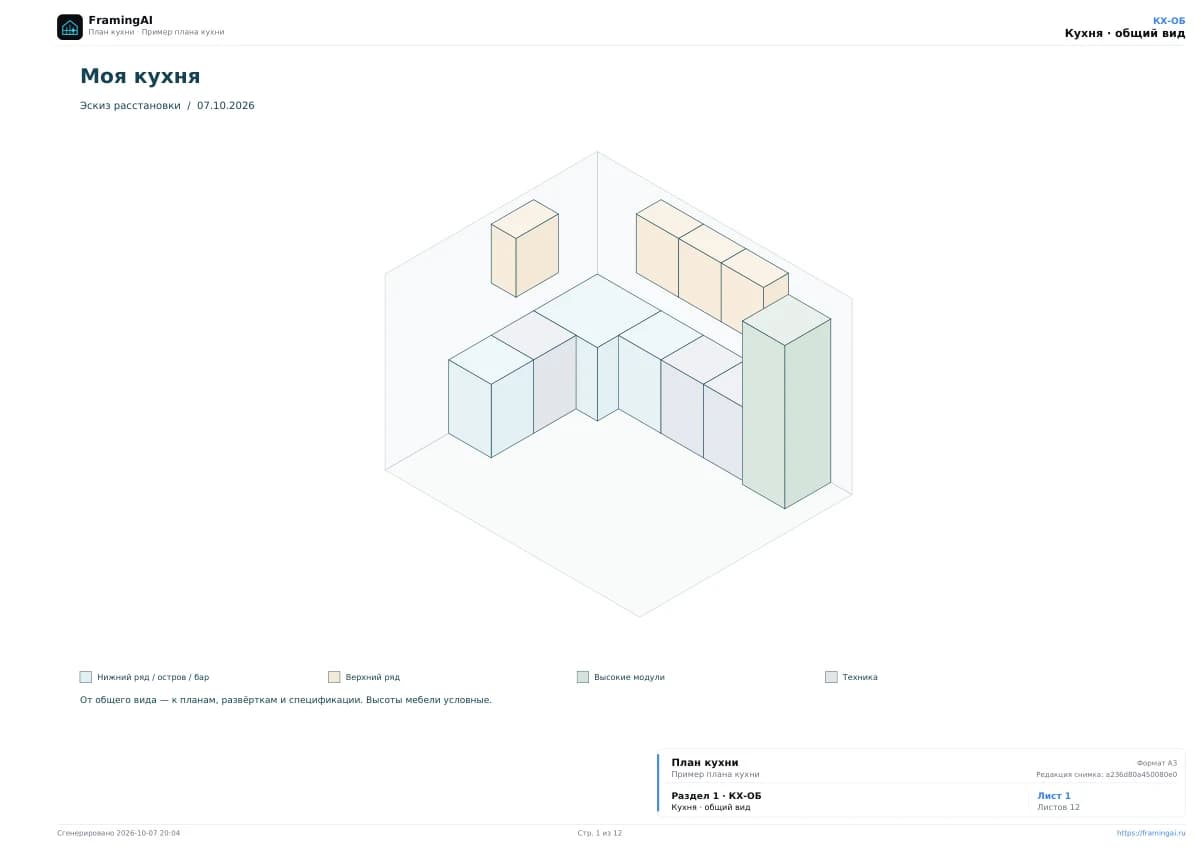Click the «Формат A3» label
The image size is (1200, 849).
point(1157,763)
